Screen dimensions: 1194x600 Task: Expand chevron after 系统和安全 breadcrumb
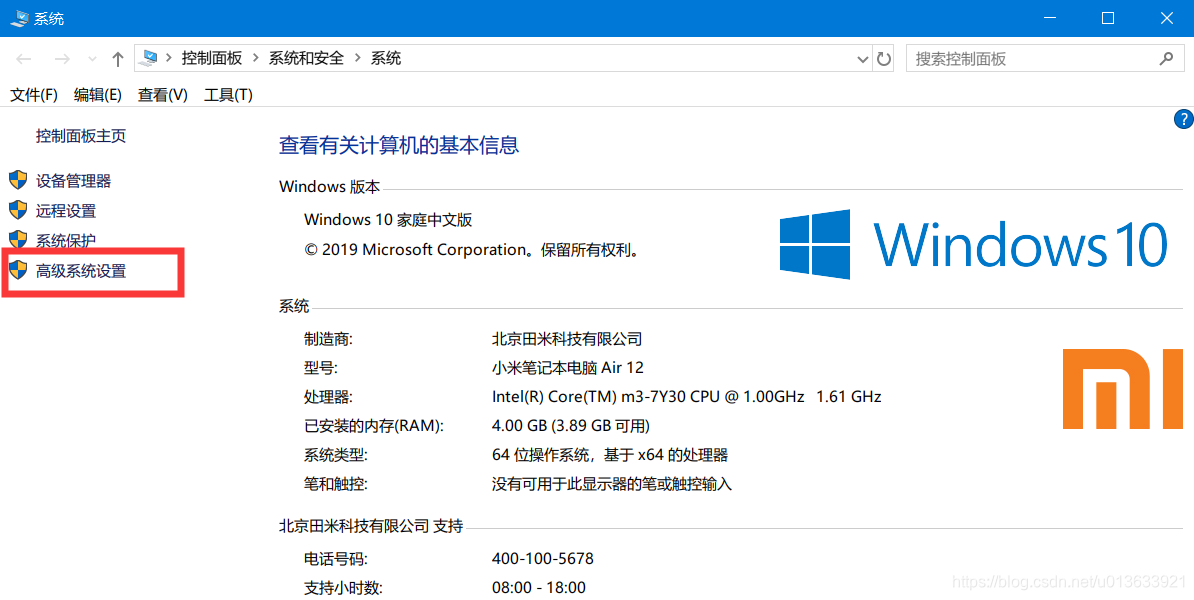(358, 59)
